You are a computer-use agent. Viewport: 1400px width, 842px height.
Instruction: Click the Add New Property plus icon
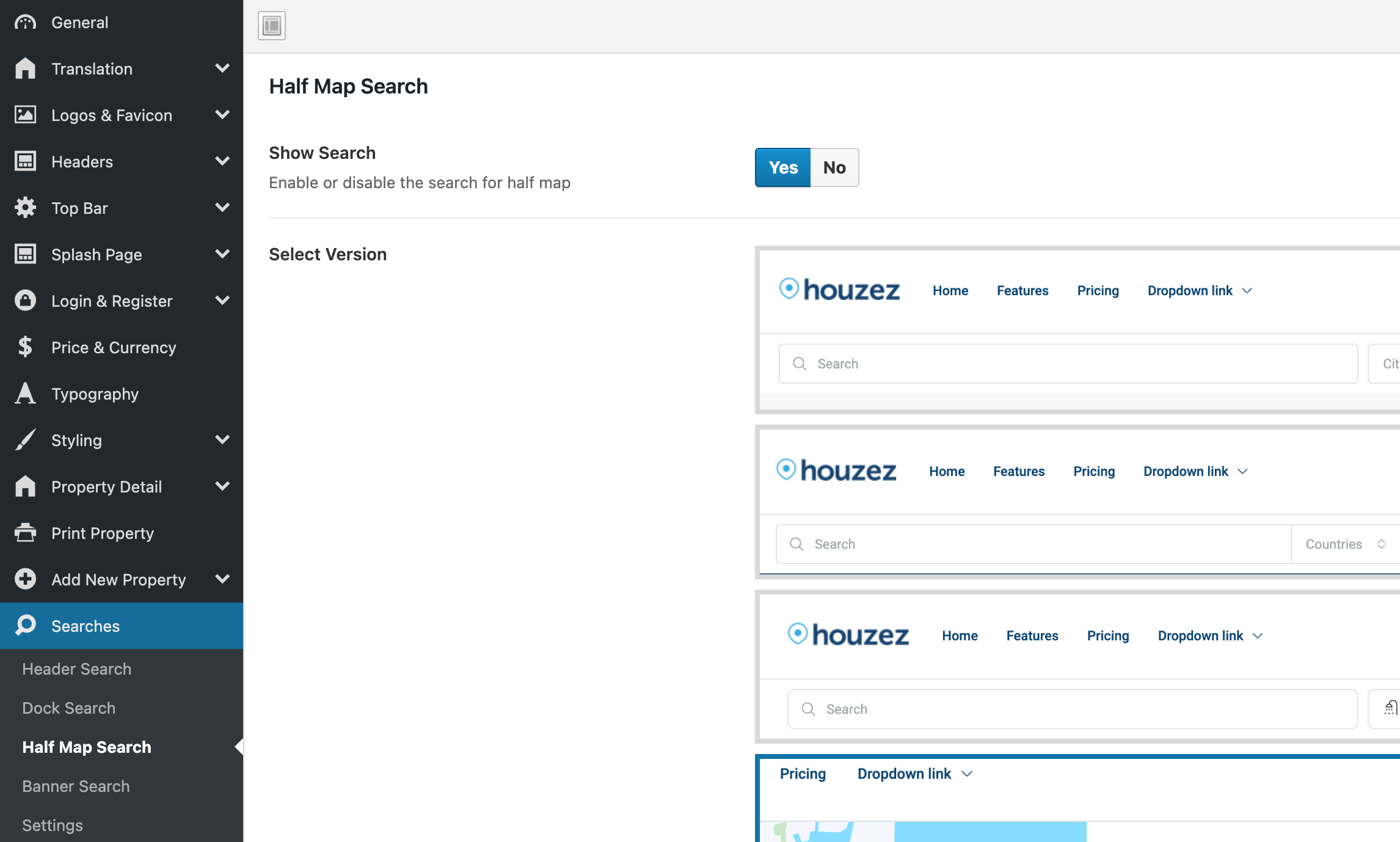click(25, 579)
